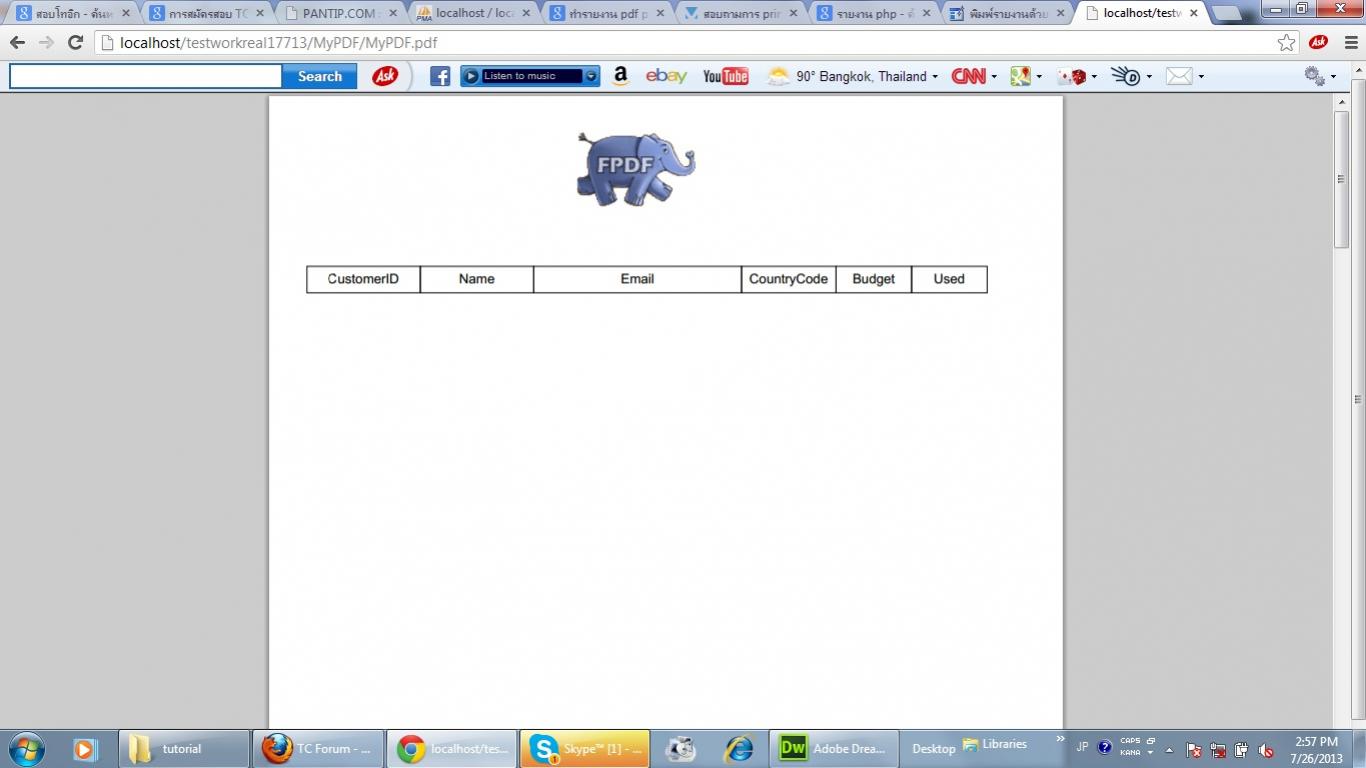Image resolution: width=1366 pixels, height=768 pixels.
Task: Click the red Ask logo beside Search button
Action: (x=385, y=76)
